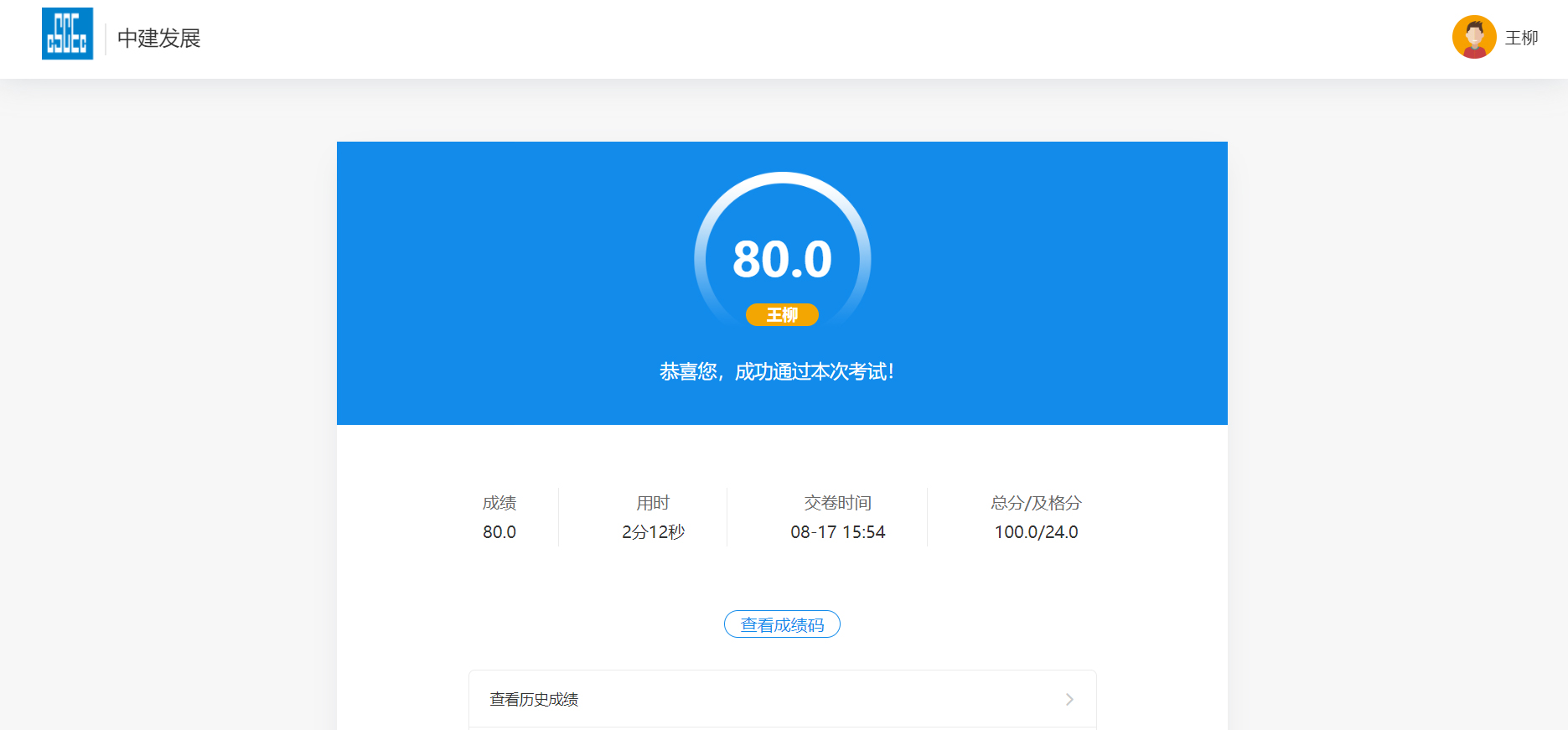Screen dimensions: 1568x730
Task: Click the 总分/及格分 label
Action: [x=1036, y=503]
